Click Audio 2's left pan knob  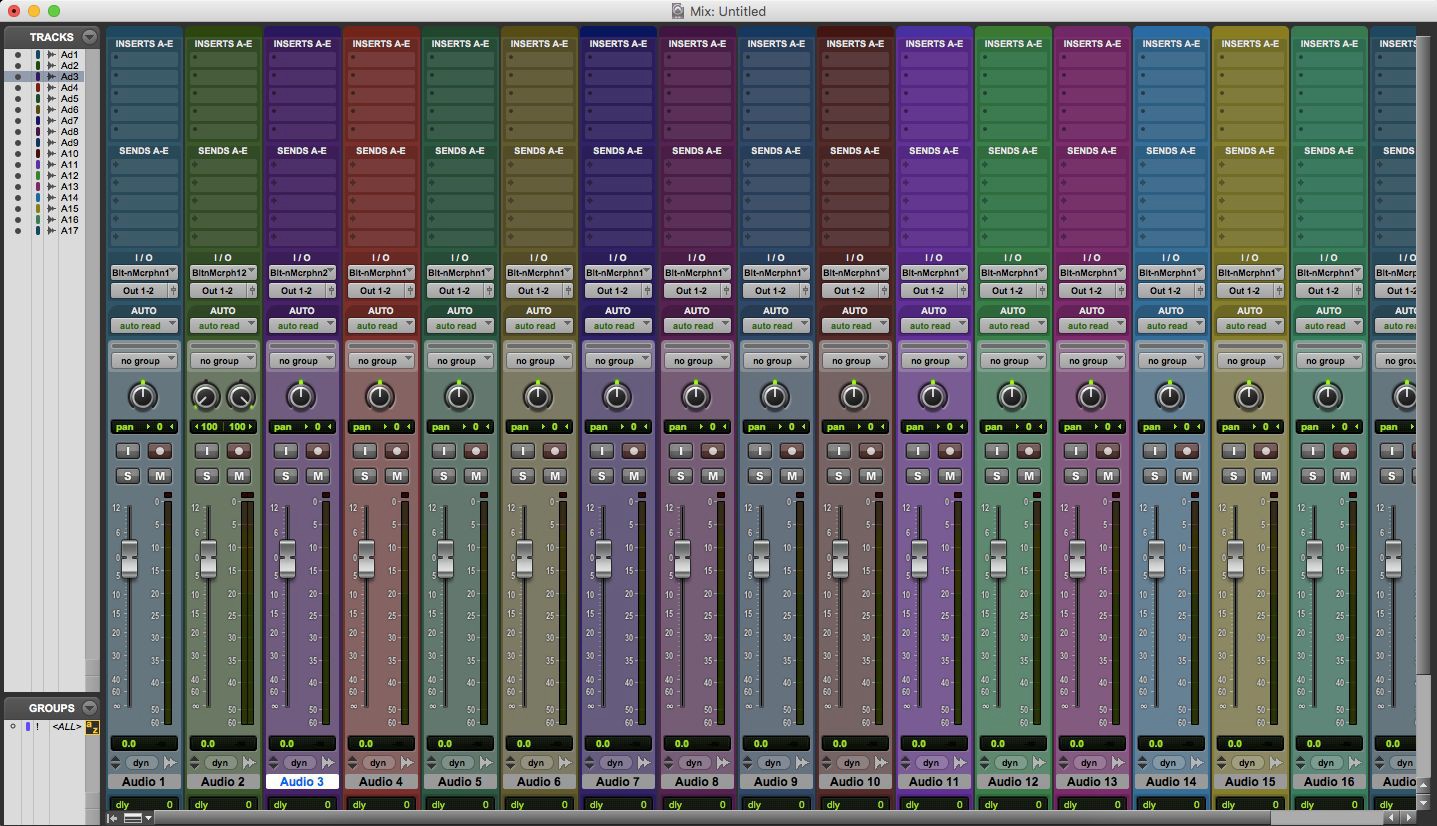click(x=206, y=397)
